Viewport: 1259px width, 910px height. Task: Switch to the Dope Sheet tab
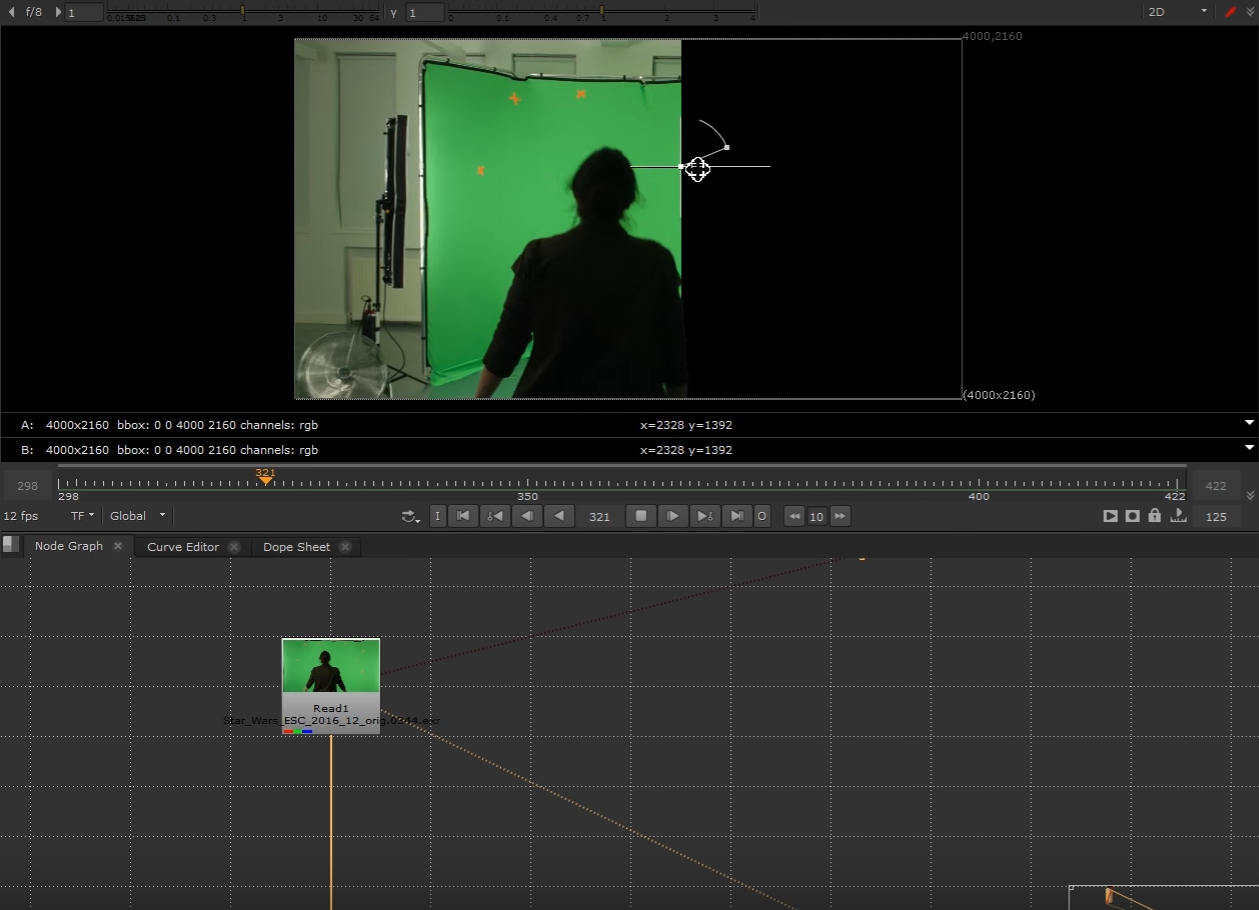coord(296,547)
